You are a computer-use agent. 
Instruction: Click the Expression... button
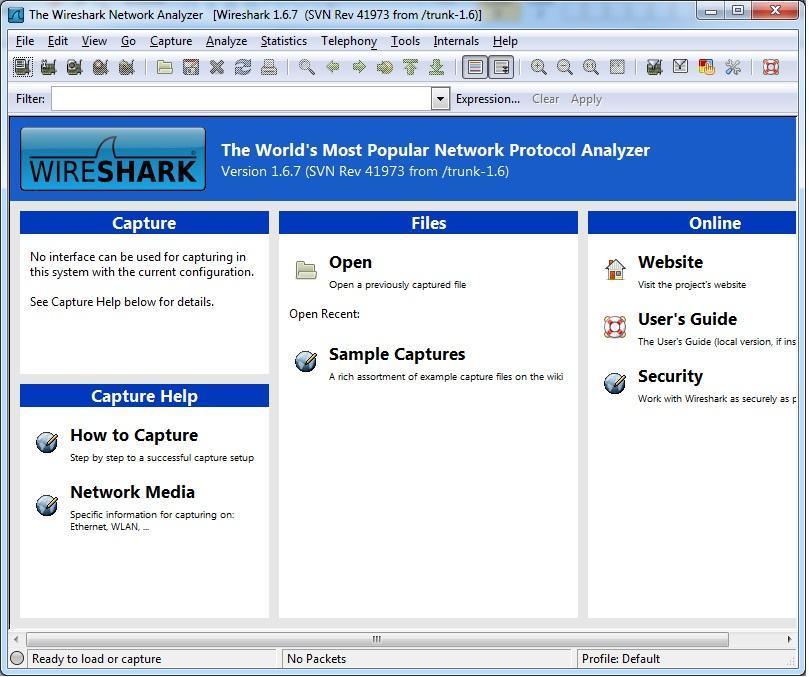click(488, 99)
